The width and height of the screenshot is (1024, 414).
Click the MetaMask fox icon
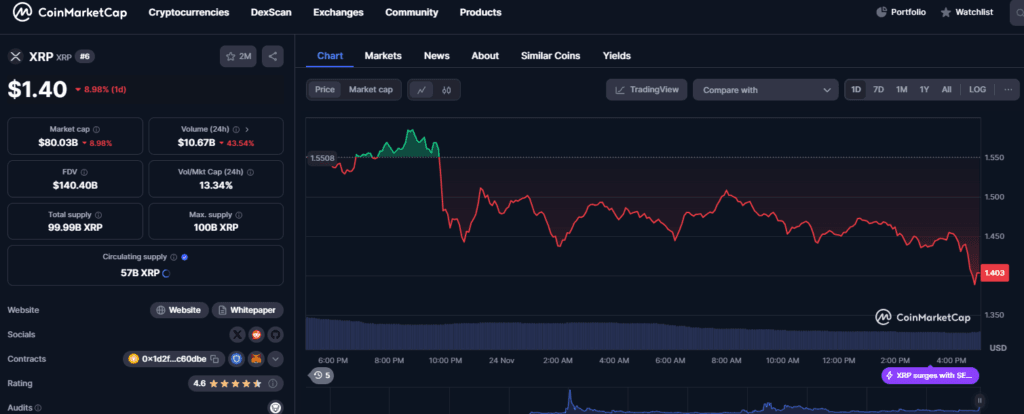point(257,358)
